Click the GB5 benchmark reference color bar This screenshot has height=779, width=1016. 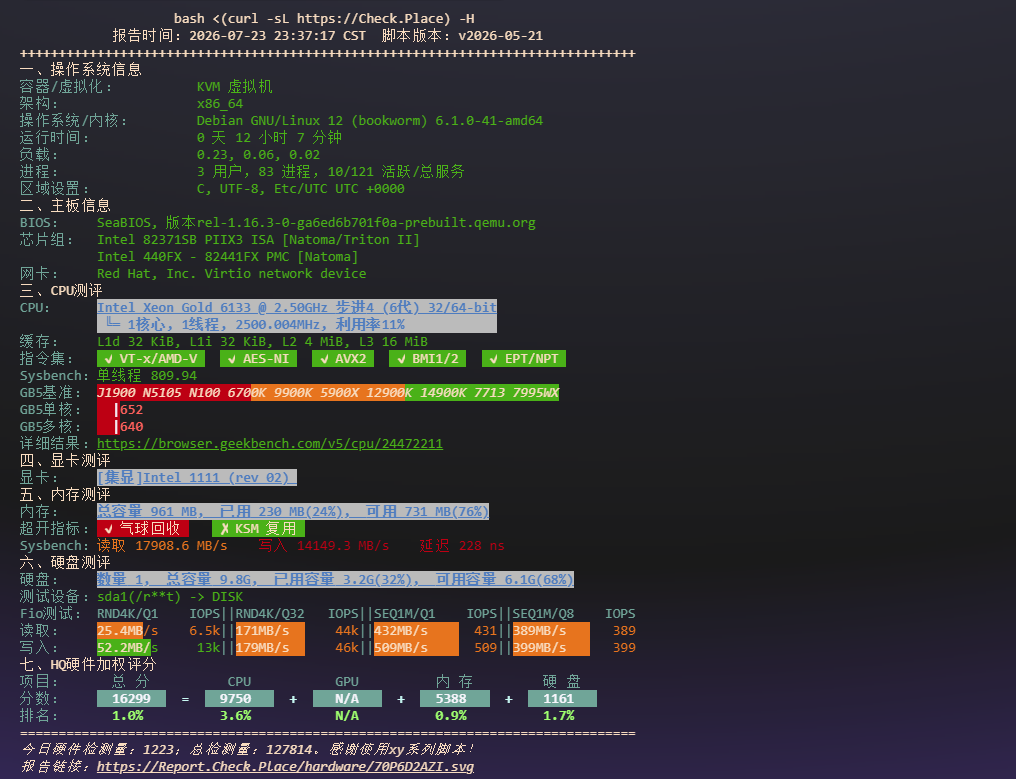(x=328, y=393)
